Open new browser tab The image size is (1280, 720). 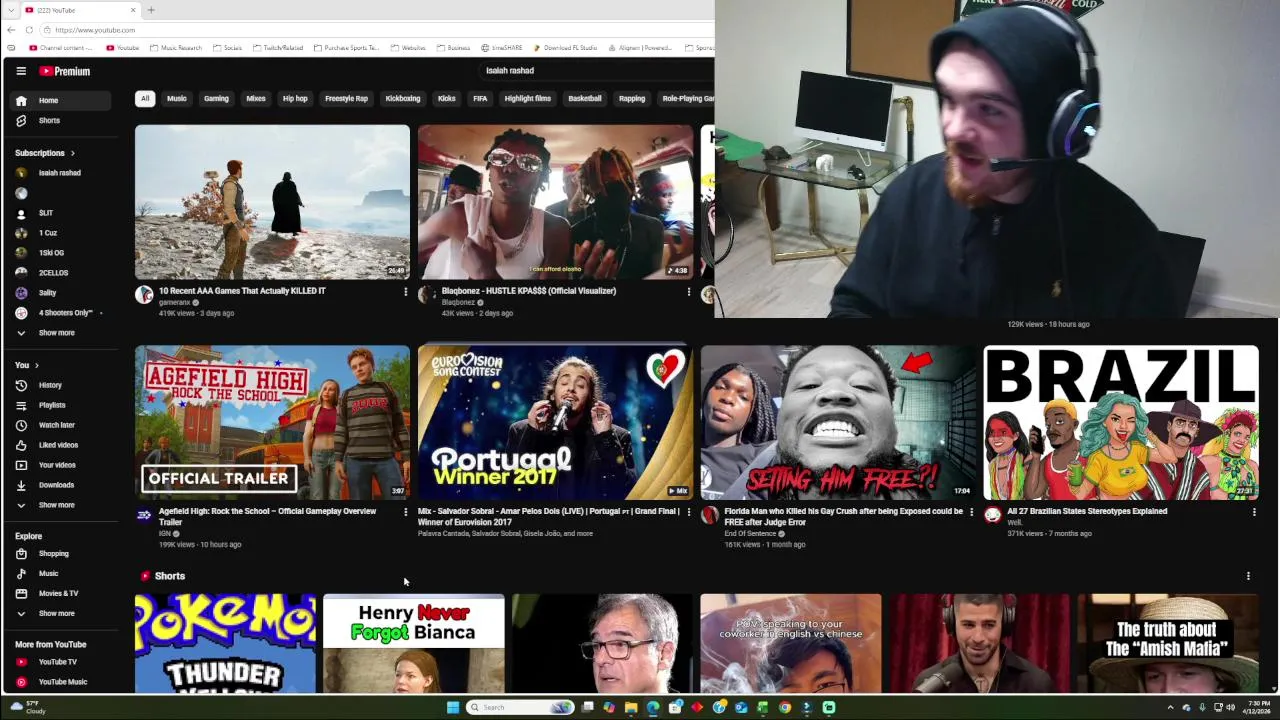[151, 10]
